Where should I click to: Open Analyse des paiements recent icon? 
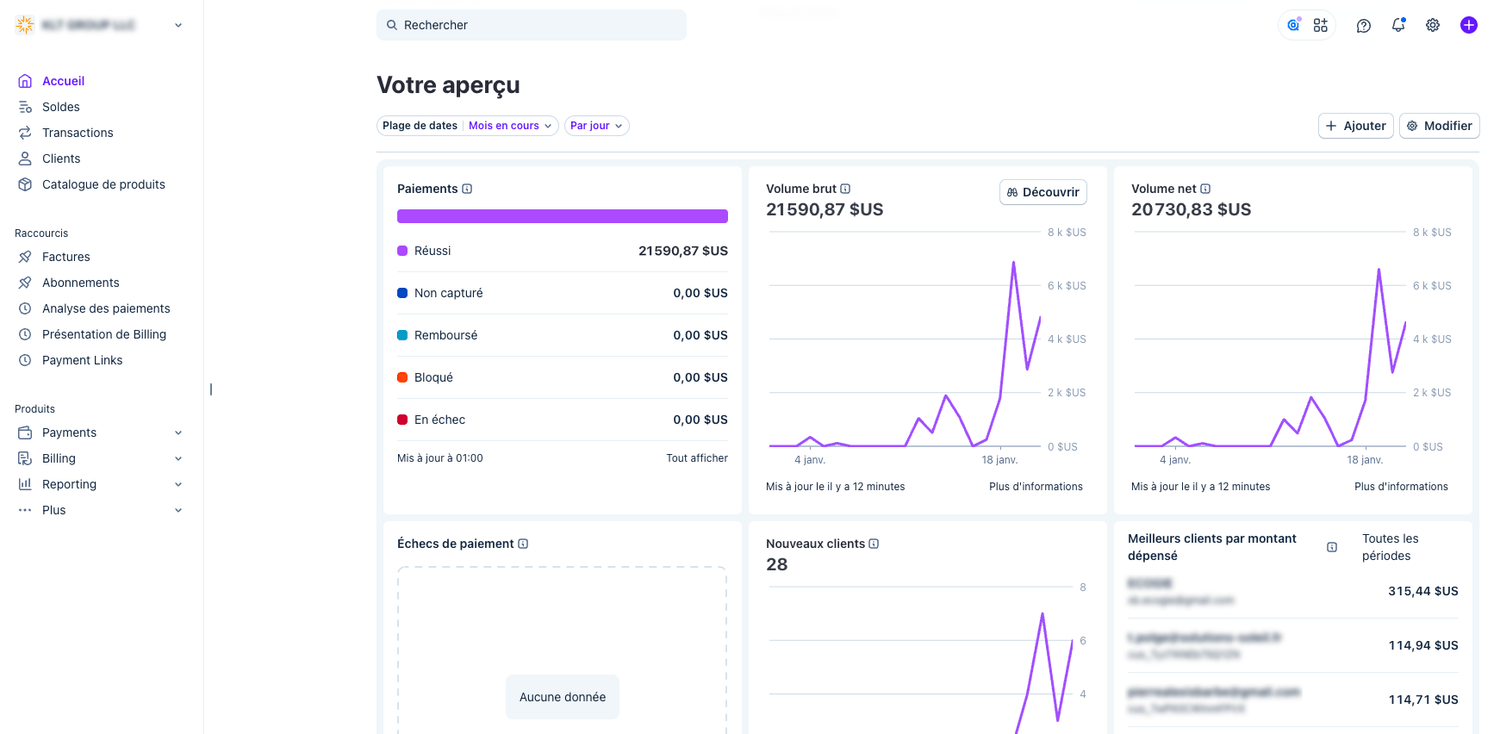(25, 309)
